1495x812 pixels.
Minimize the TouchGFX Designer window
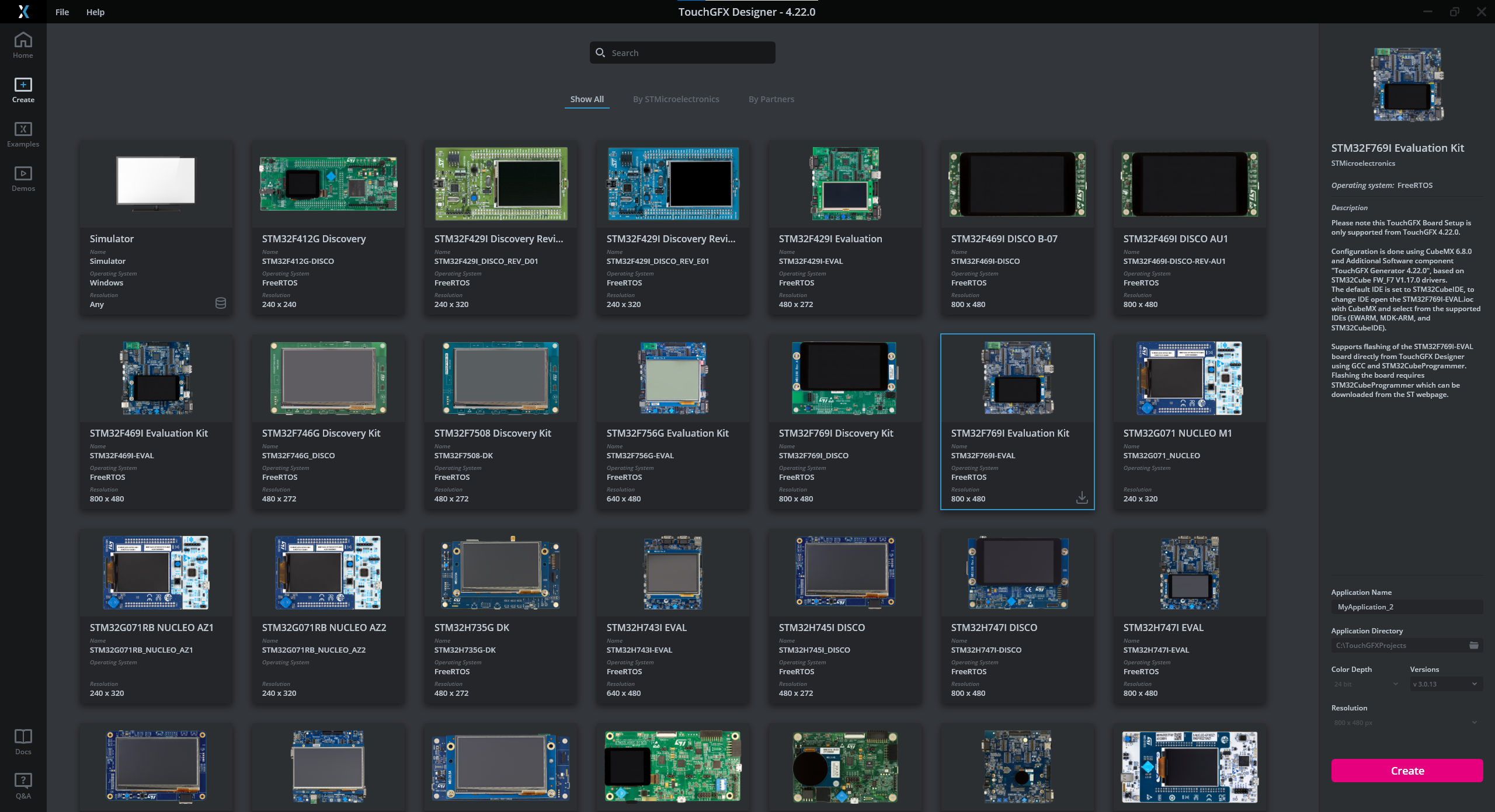point(1428,12)
